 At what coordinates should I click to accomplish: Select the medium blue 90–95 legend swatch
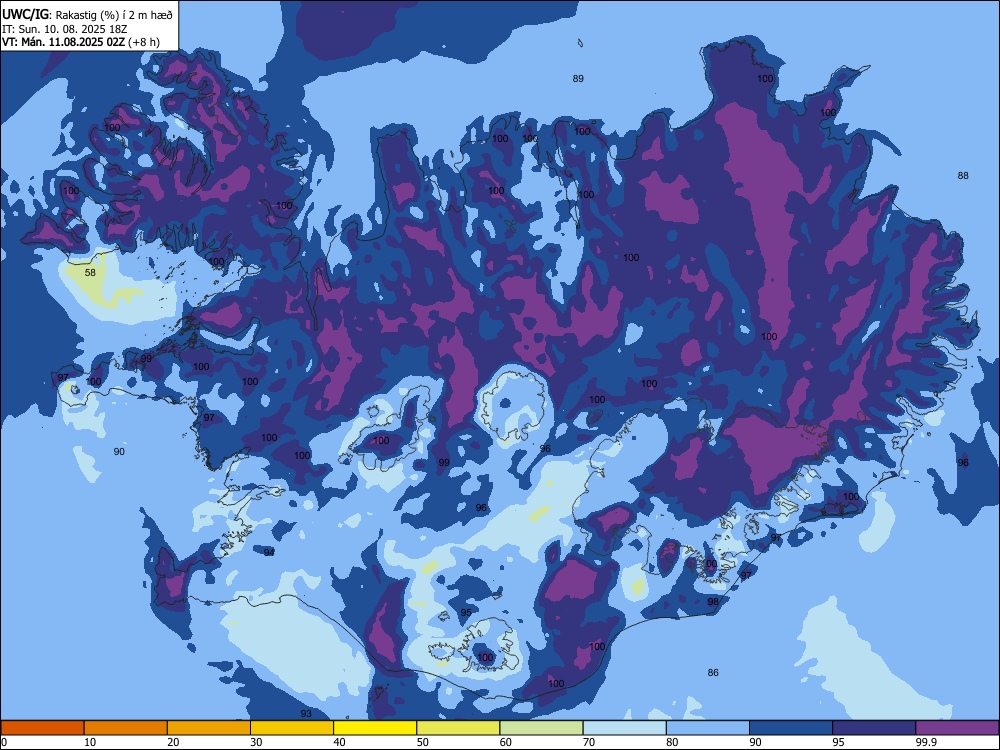(x=791, y=728)
